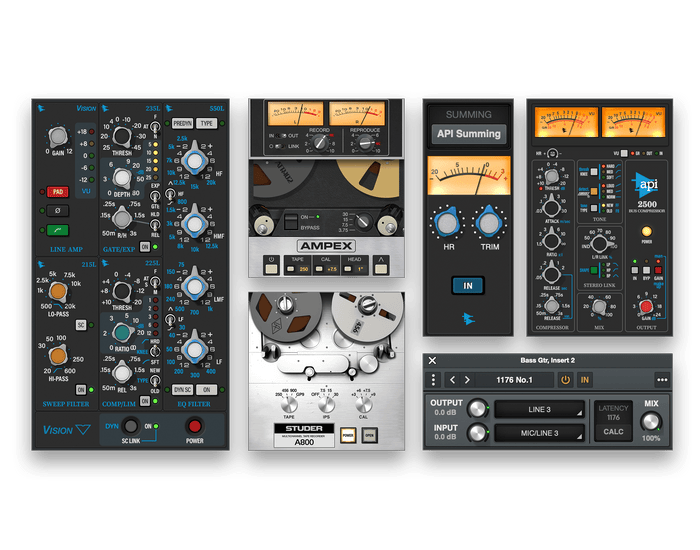Toggle the phase invert (Ø) button
Screen dimensions: 700x550
(58, 211)
